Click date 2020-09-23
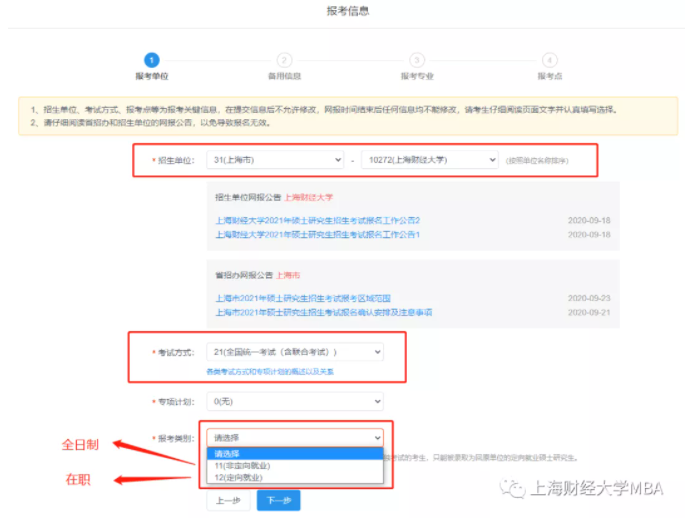 coord(589,298)
